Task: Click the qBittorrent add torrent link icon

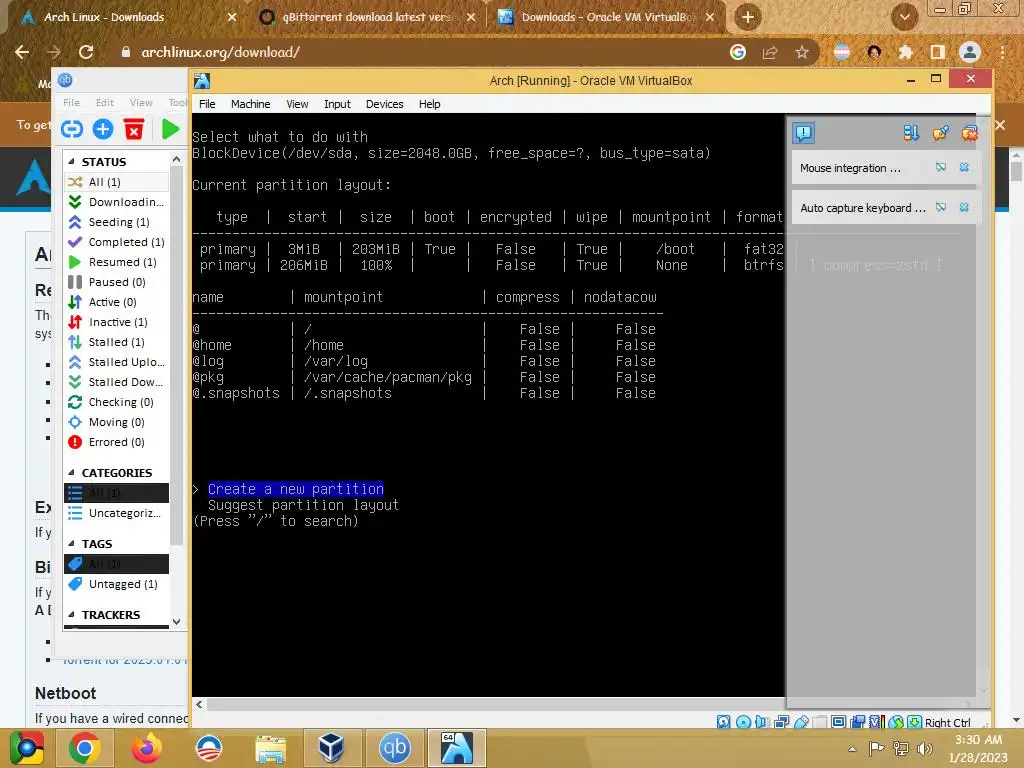Action: (x=72, y=129)
